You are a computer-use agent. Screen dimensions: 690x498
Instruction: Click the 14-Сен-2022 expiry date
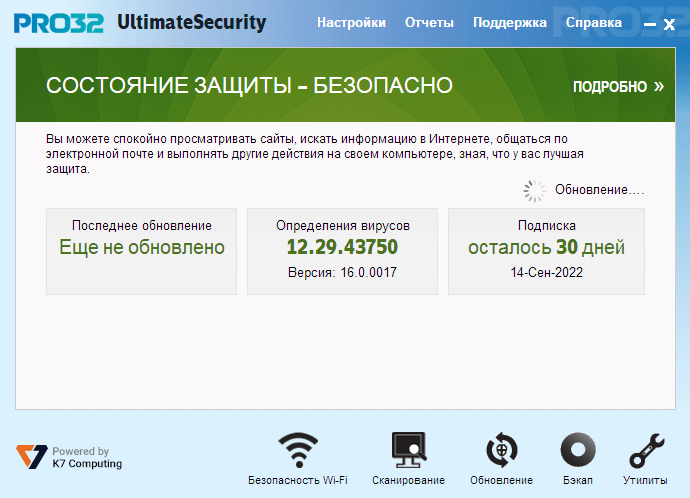547,272
